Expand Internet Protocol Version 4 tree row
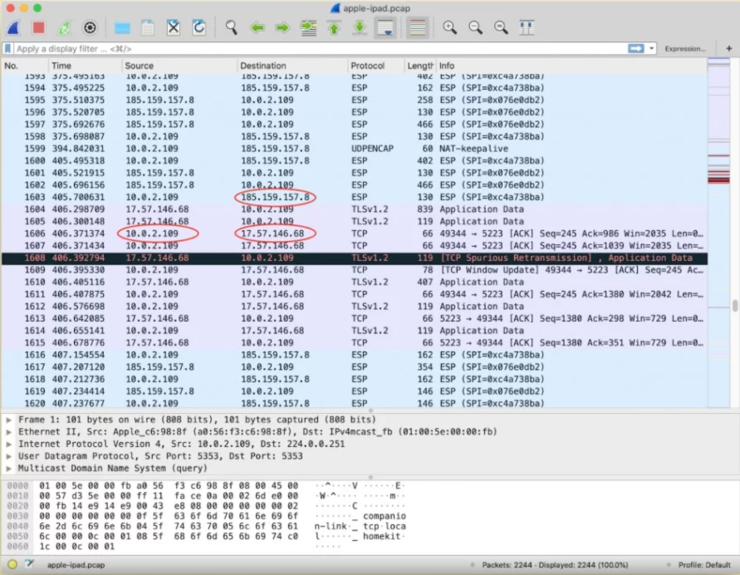 (x=10, y=441)
